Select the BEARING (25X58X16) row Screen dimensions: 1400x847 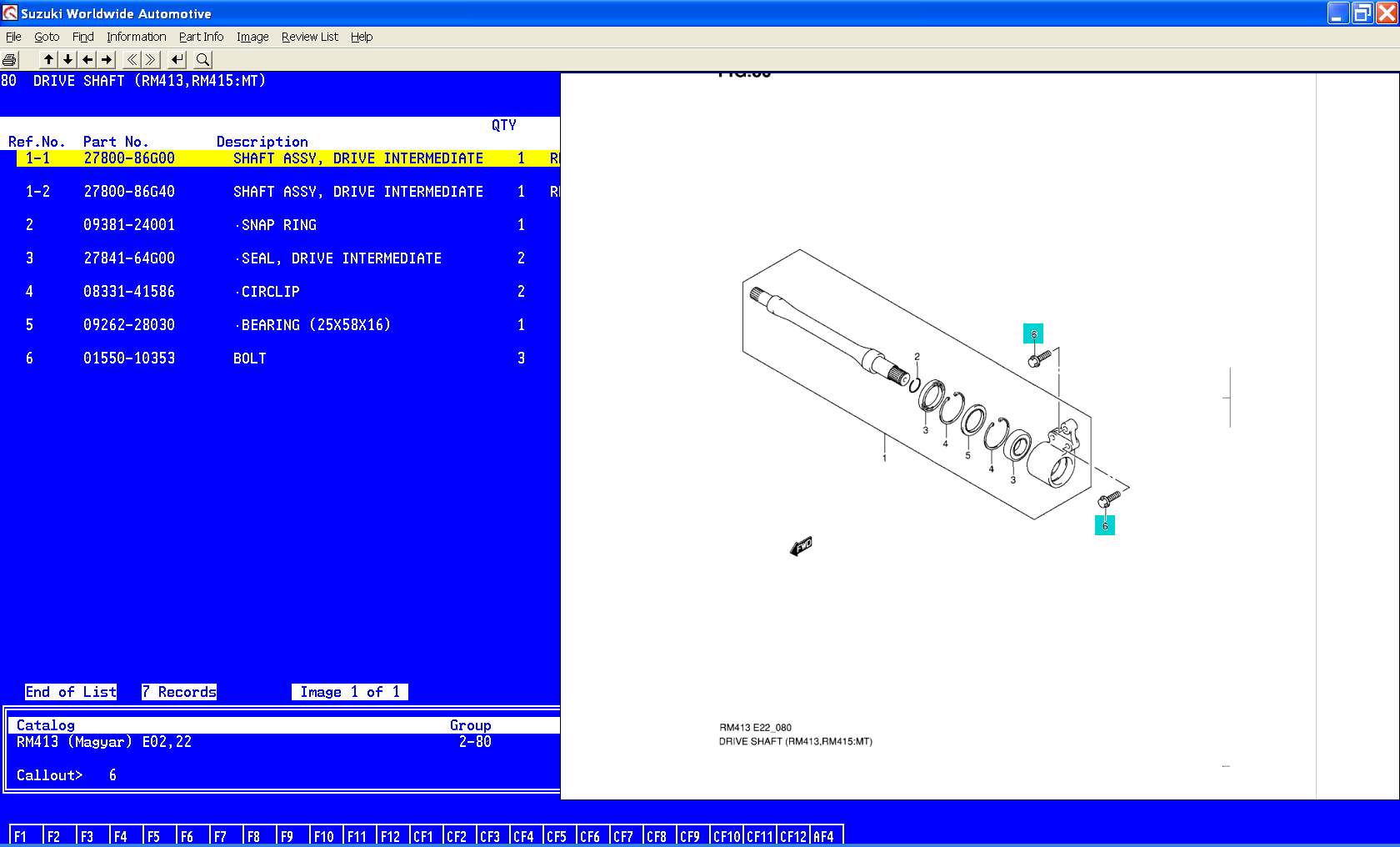(x=315, y=325)
